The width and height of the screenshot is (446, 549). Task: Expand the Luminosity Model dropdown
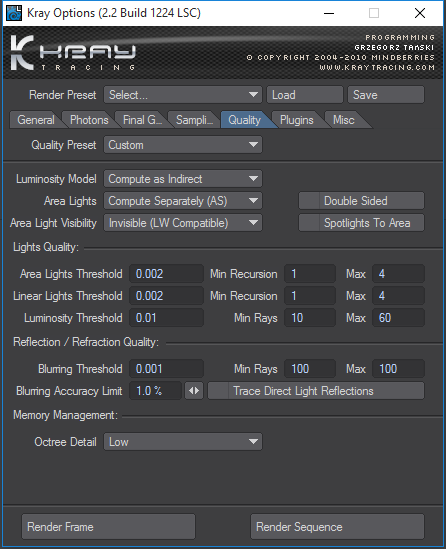(x=183, y=179)
